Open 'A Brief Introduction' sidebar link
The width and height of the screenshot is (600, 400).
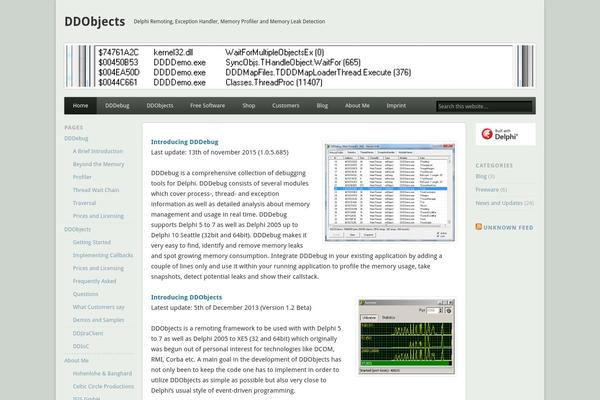point(98,151)
